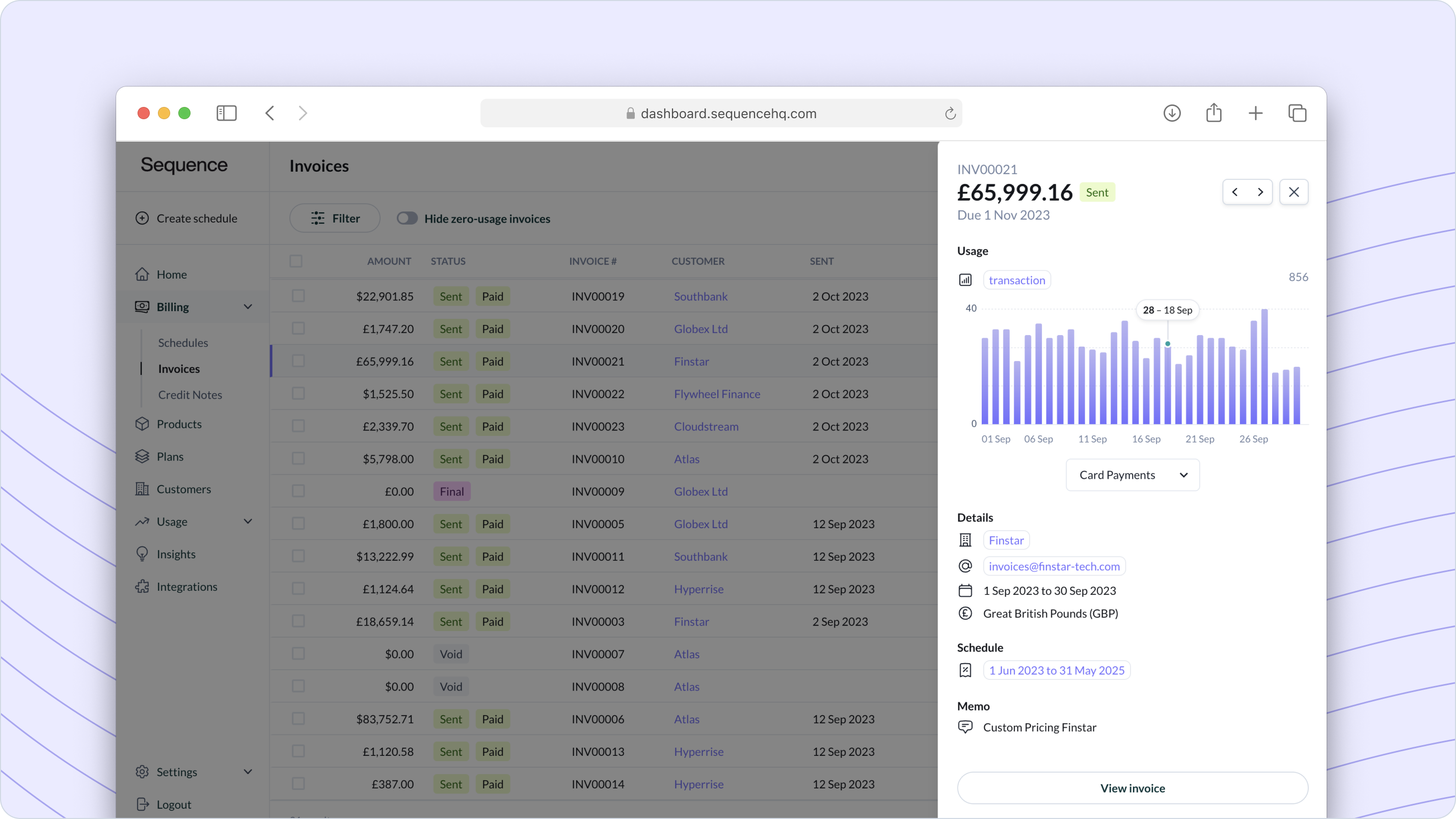
Task: Click the schedule link icon next to Jun 2023 date
Action: 965,670
